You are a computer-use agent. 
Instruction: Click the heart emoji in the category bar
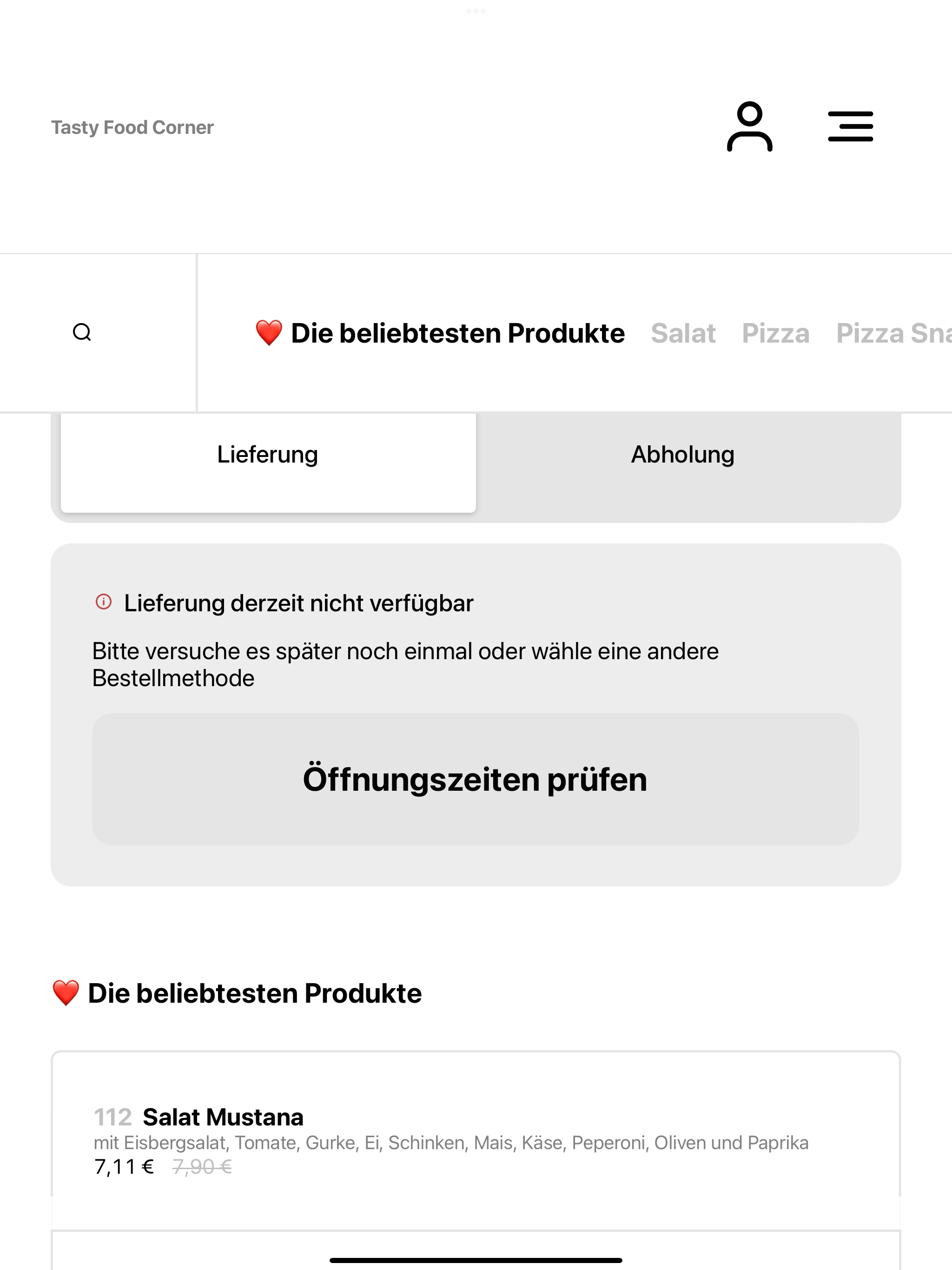(269, 333)
